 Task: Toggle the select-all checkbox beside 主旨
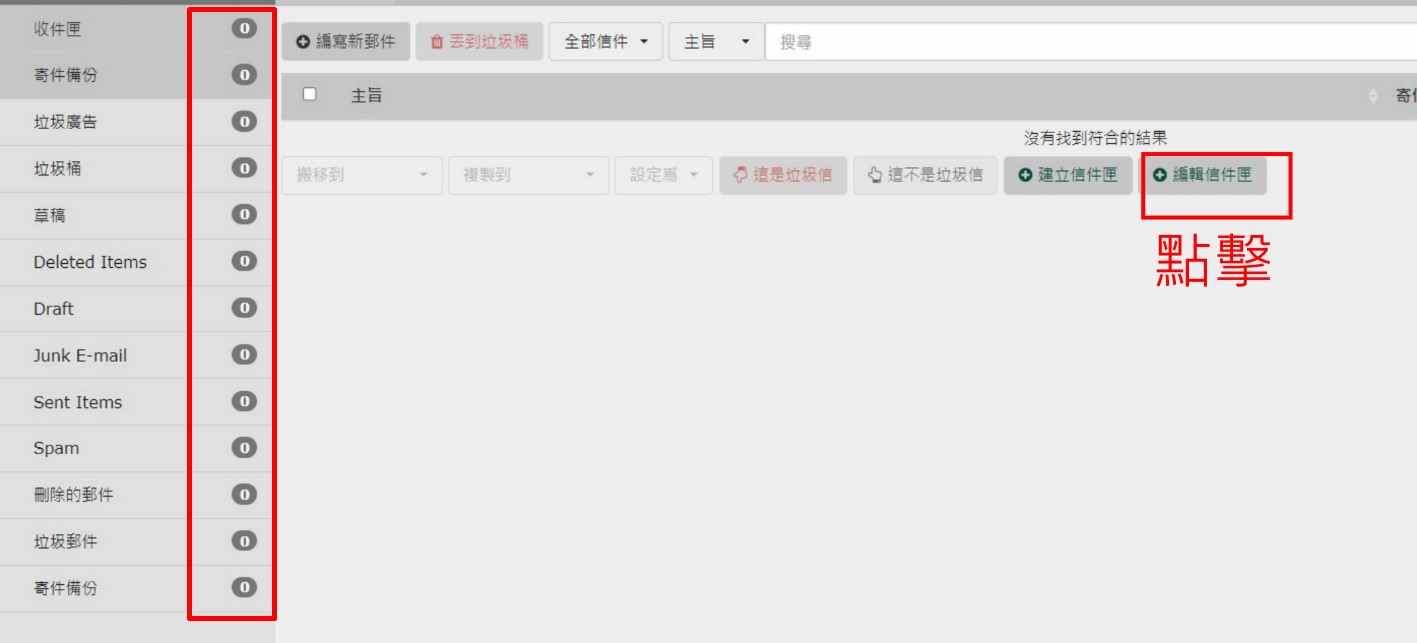[x=309, y=94]
